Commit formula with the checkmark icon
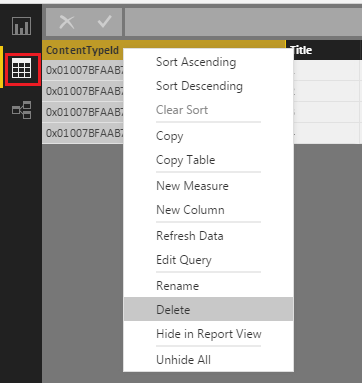Viewport: 362px width, 383px height. click(x=104, y=22)
